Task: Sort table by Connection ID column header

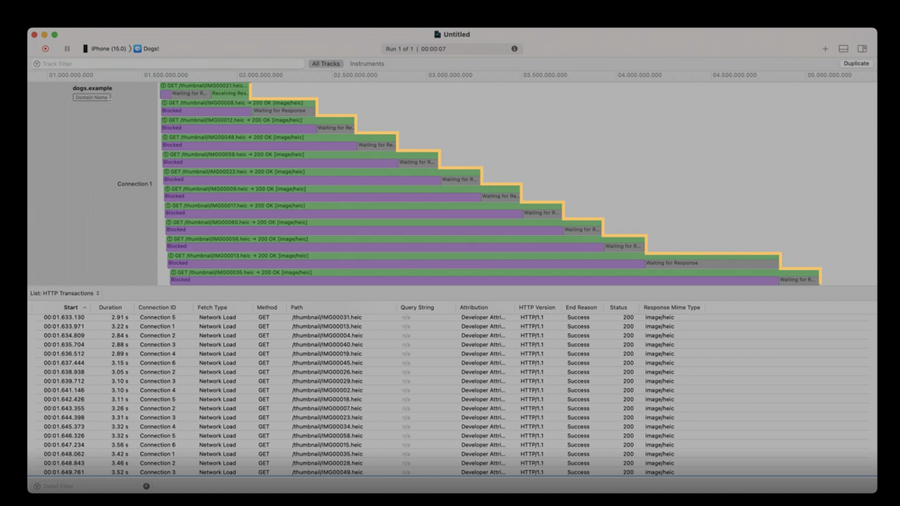Action: pos(157,308)
